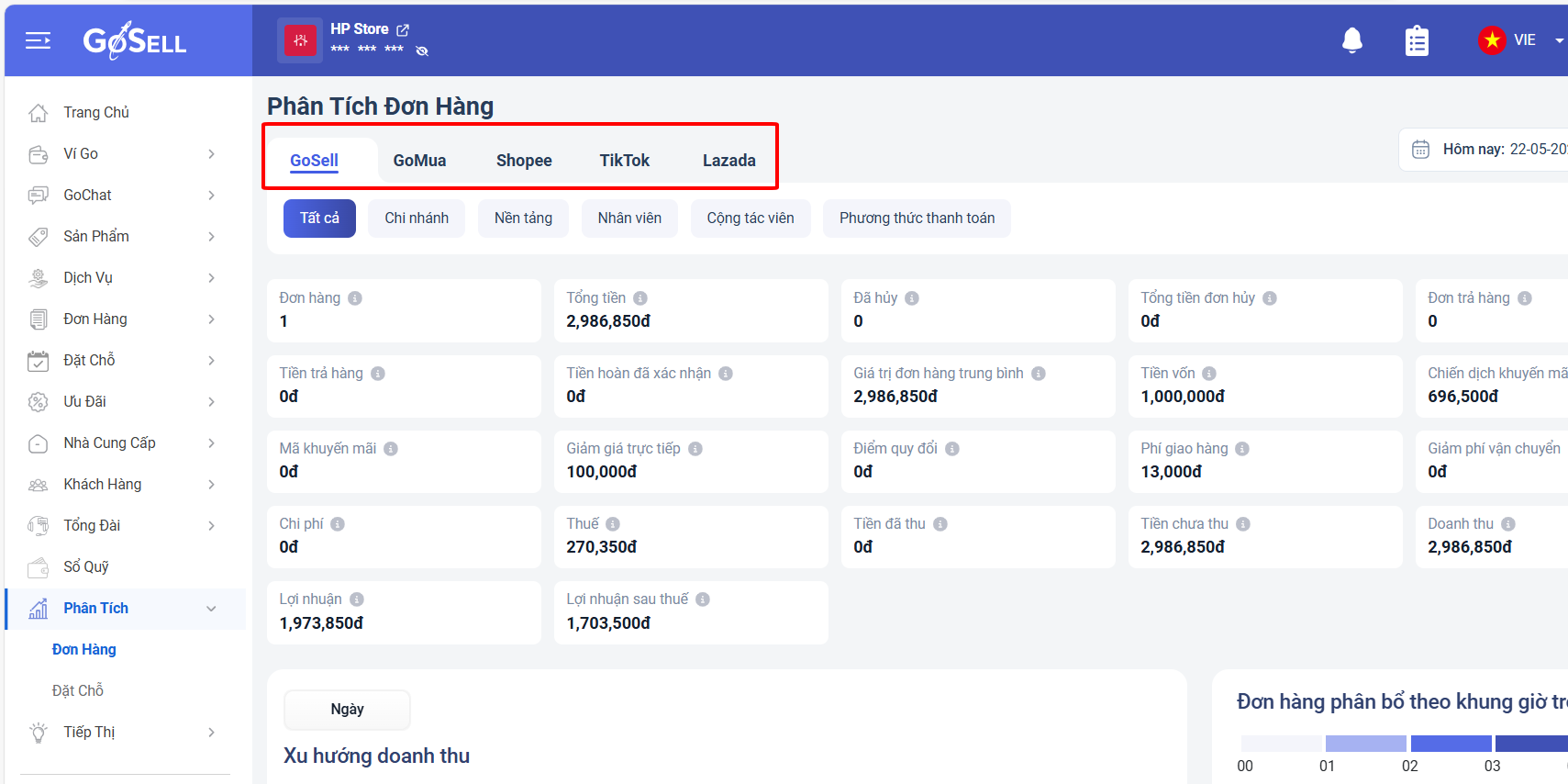The height and width of the screenshot is (784, 1568).
Task: Click the calendar icon next to Hôm nay
Action: 1420,149
